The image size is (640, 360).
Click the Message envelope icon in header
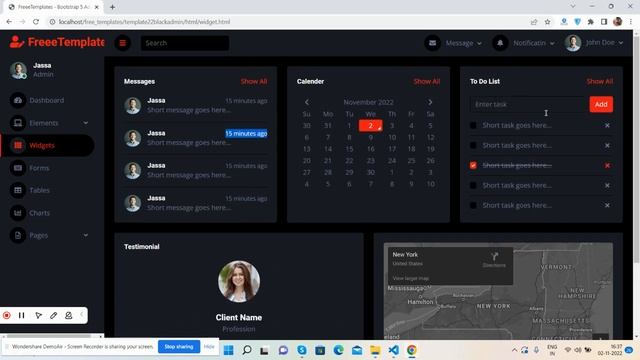point(432,43)
